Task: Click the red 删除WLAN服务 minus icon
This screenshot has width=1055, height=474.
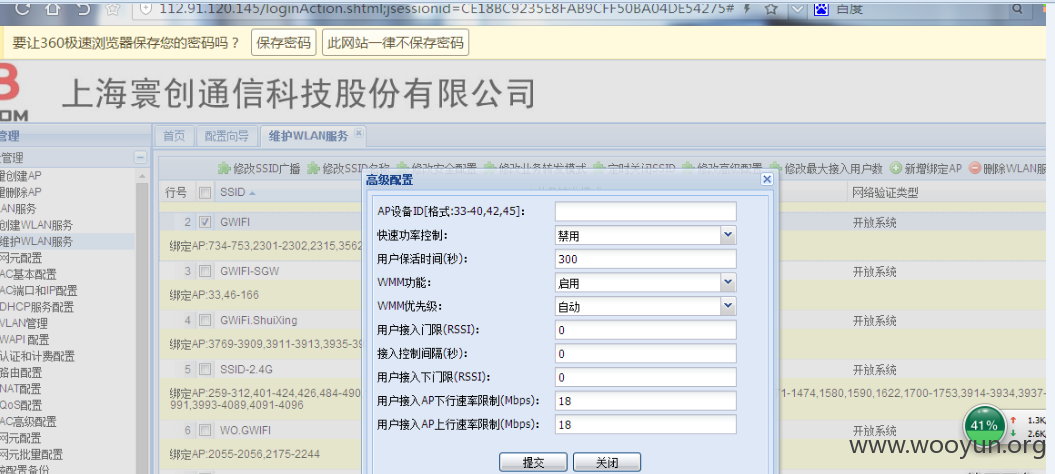Action: [x=975, y=168]
